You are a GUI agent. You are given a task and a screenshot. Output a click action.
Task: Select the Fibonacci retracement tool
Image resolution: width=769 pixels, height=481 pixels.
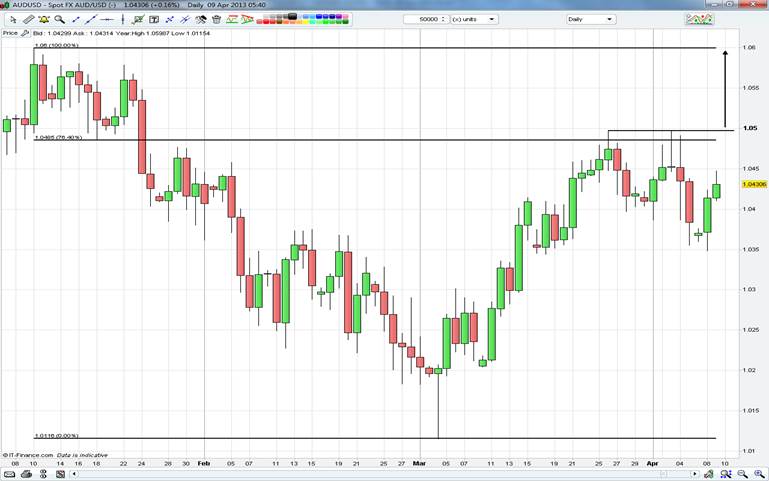[232, 20]
